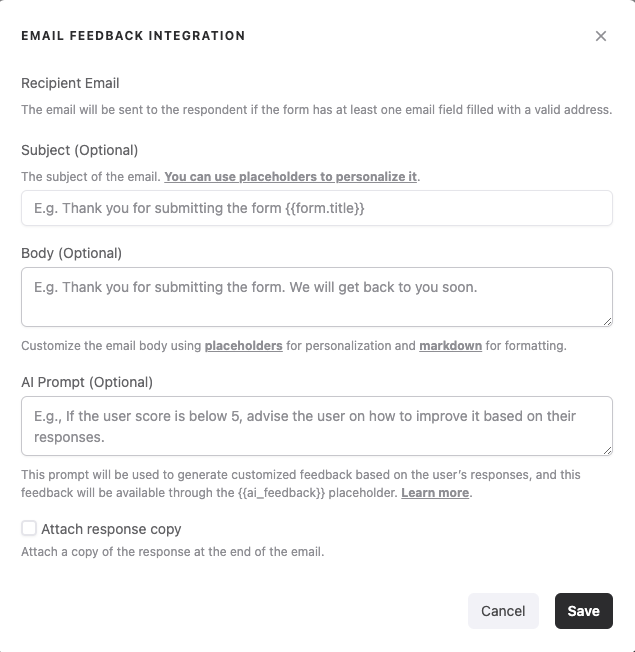Click the 'Body (Optional)' label
635x652 pixels.
(71, 253)
